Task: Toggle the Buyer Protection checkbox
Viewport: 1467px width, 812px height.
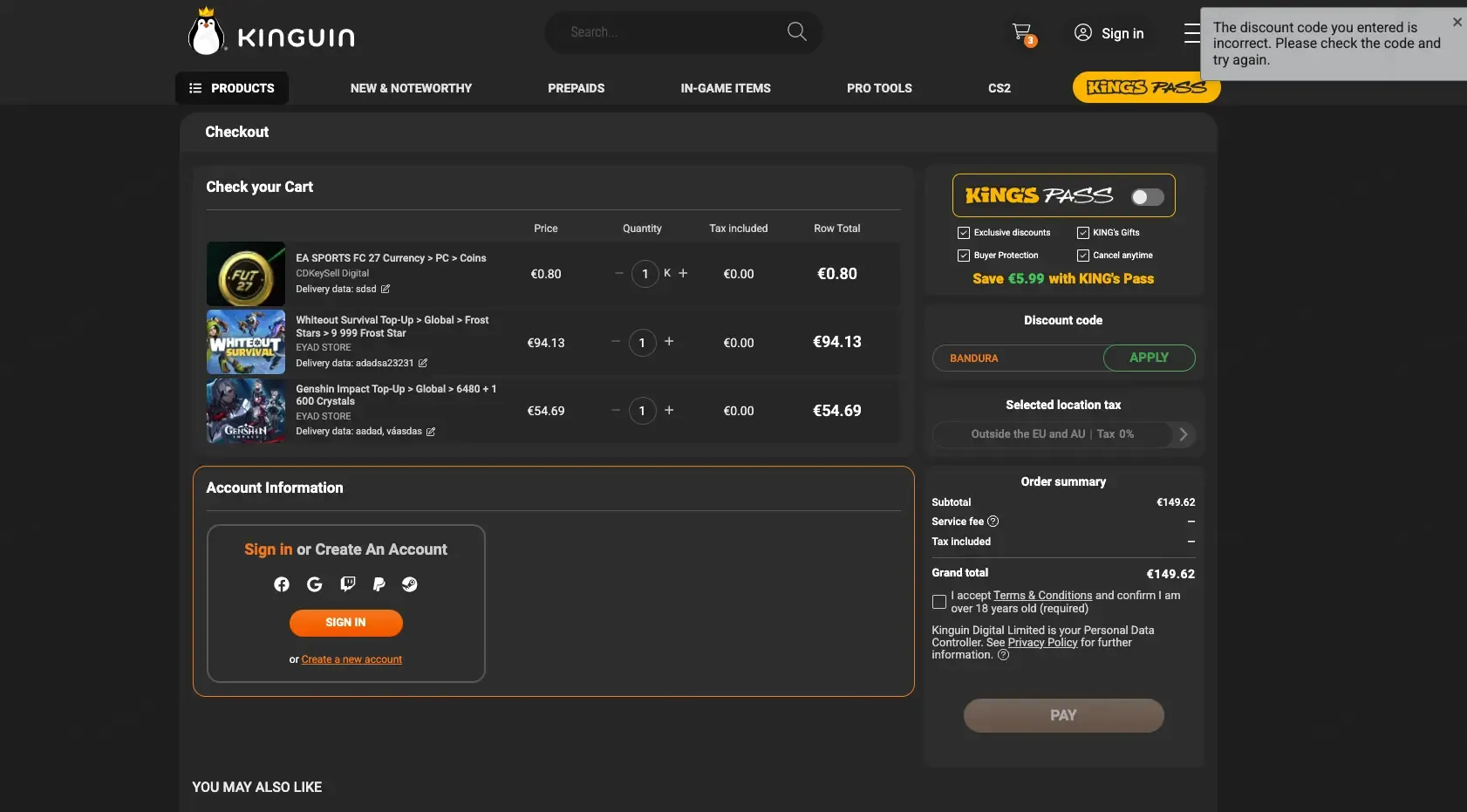Action: [x=964, y=256]
